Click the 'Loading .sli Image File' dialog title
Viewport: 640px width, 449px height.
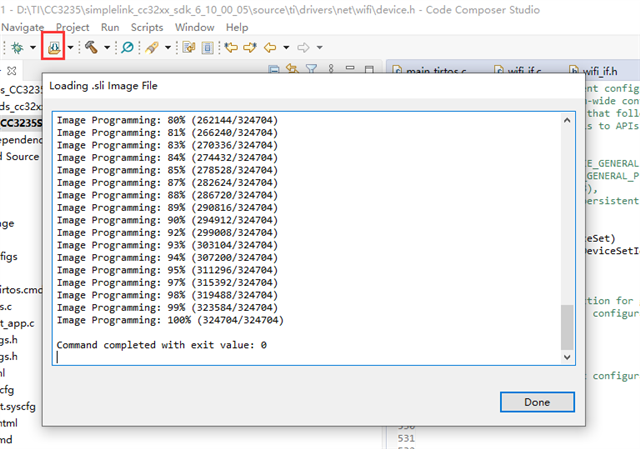click(103, 86)
